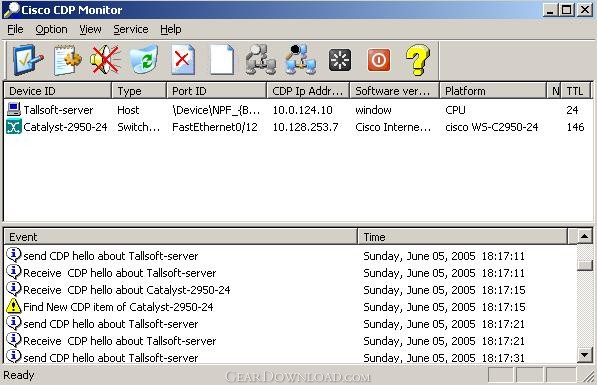Click the black square starburst icon

pos(340,60)
